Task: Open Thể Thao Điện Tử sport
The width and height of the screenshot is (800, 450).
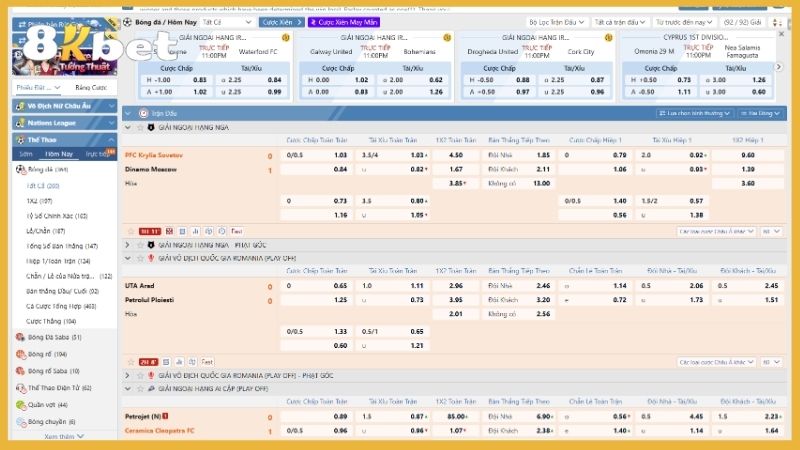Action: [x=60, y=388]
